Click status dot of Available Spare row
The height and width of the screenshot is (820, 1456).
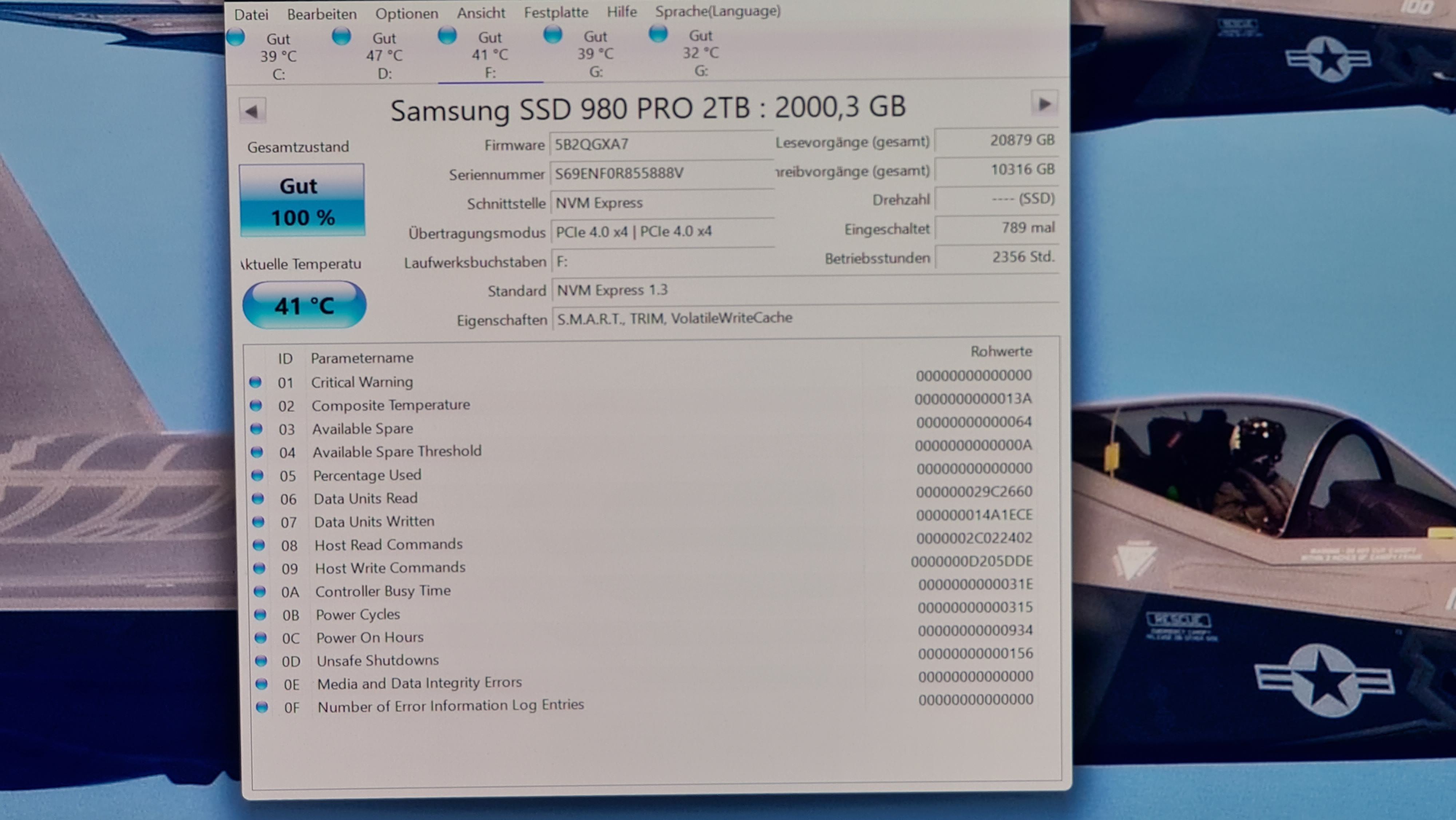tap(257, 429)
